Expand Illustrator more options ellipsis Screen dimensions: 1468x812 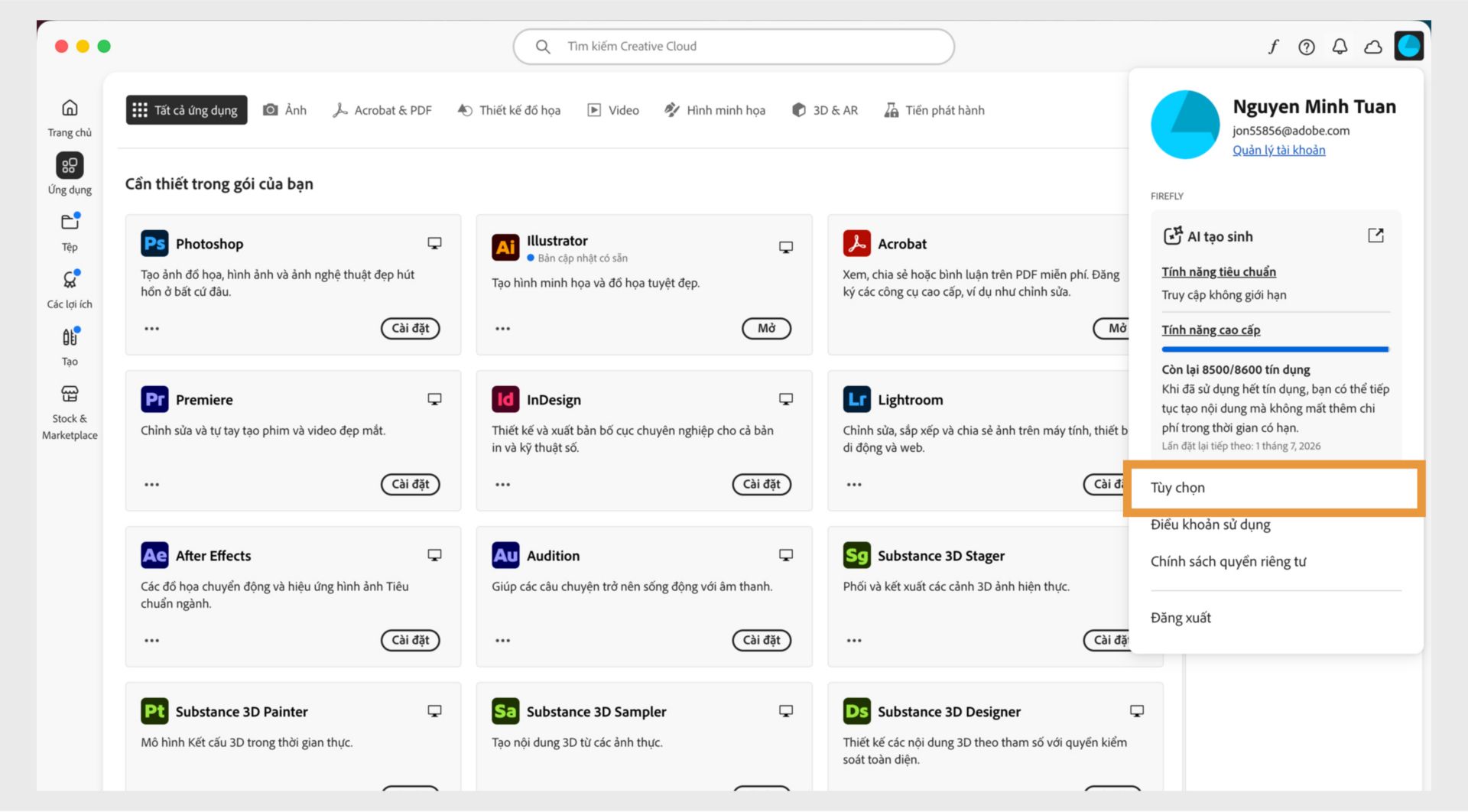point(502,329)
